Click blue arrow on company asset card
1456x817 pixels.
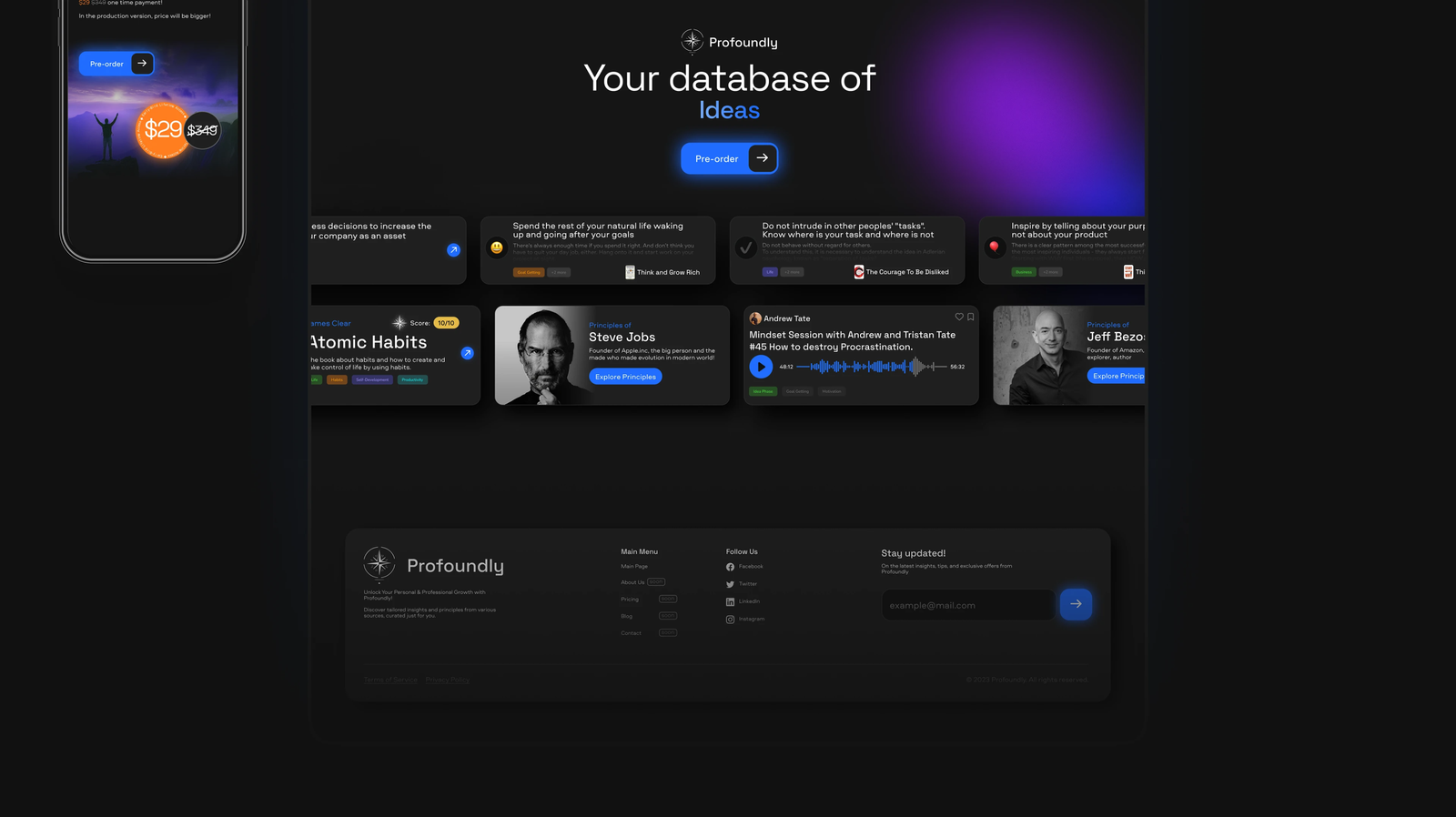(453, 250)
